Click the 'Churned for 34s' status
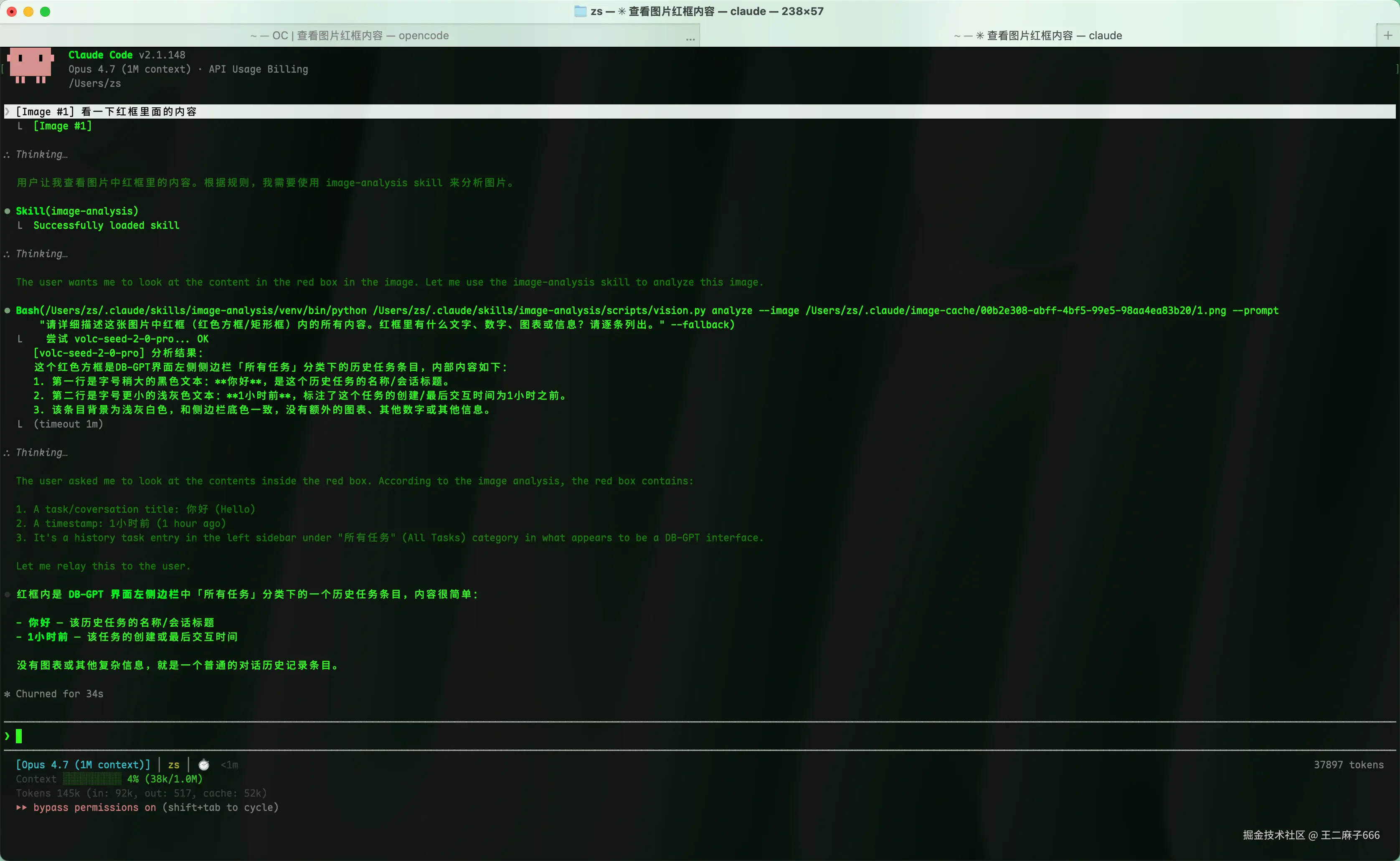The height and width of the screenshot is (861, 1400). (60, 694)
